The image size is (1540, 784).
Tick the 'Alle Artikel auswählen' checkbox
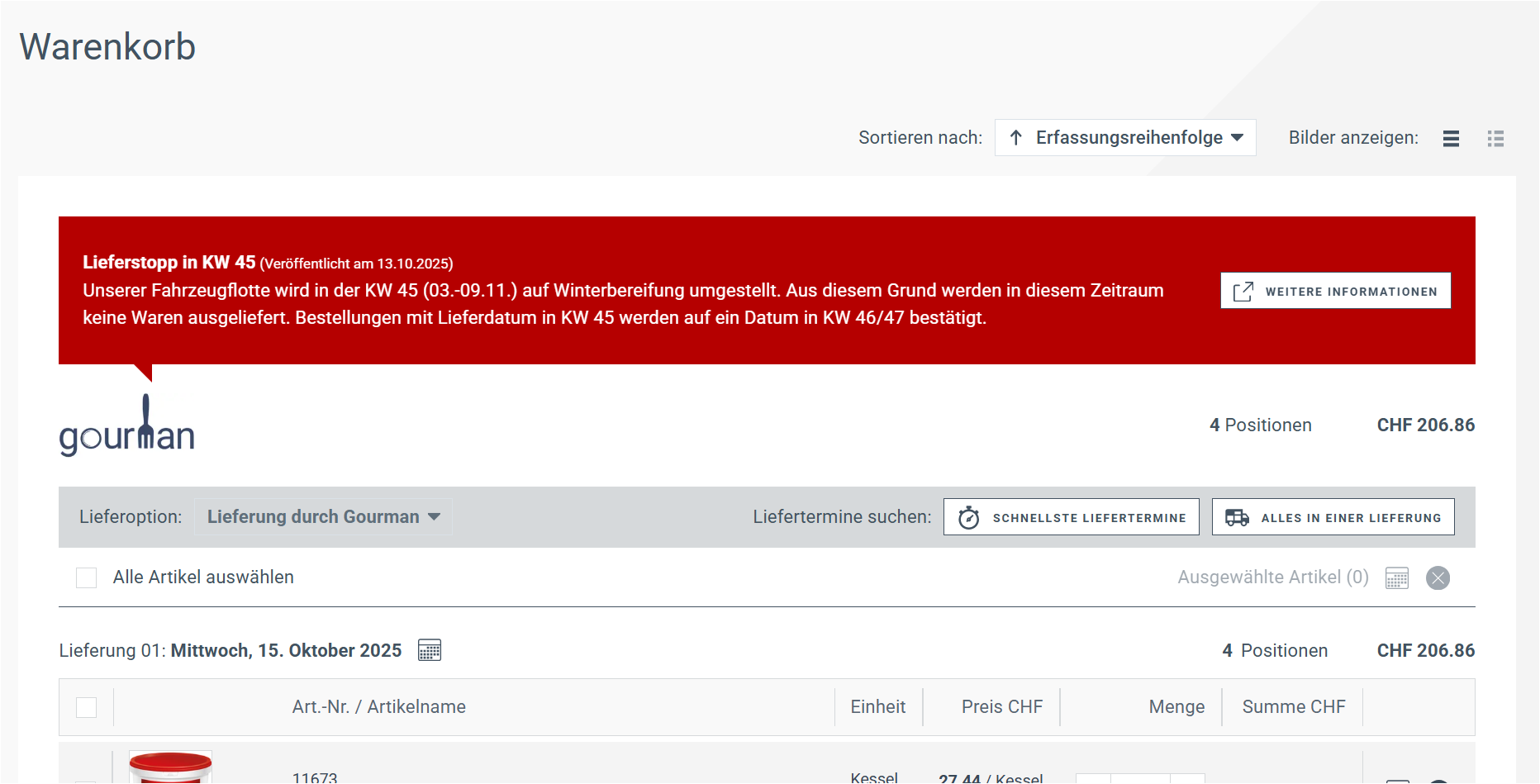(x=87, y=577)
